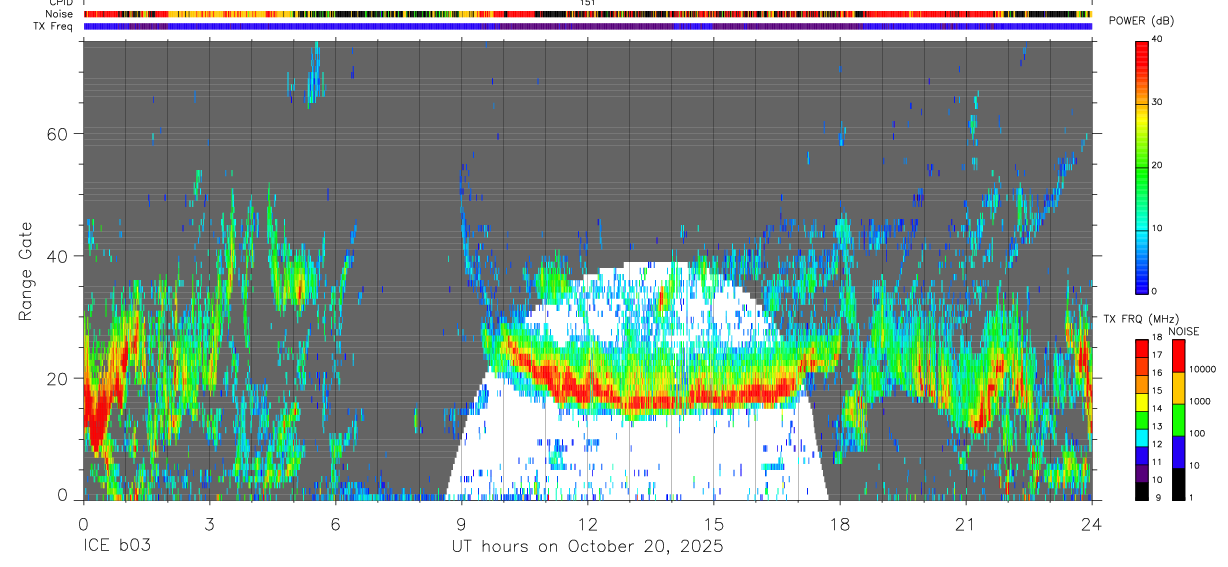Select the black swatch in the NOISE legend
This screenshot has width=1228, height=567.
pos(1178,484)
